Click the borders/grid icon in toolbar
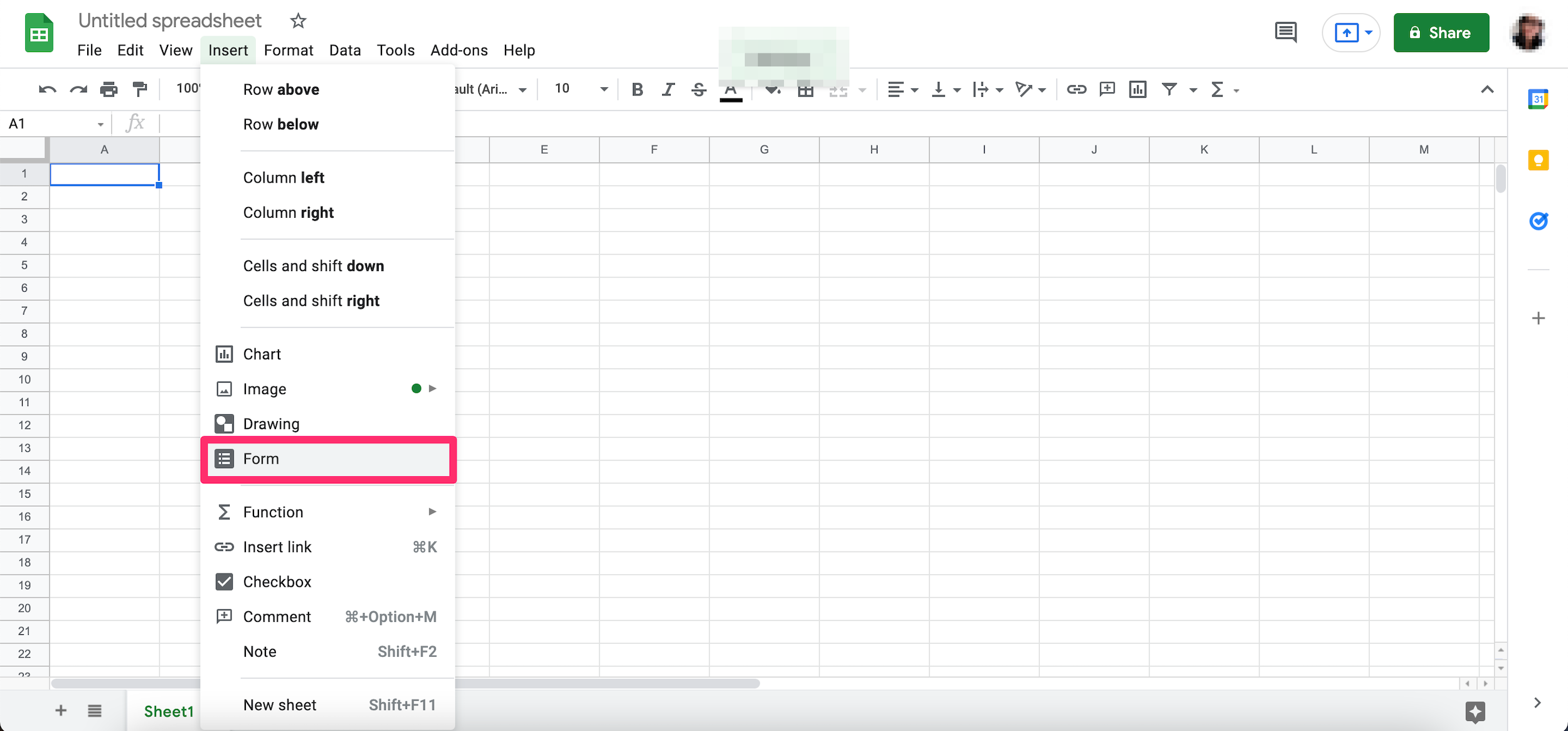This screenshot has height=731, width=1568. 805,89
